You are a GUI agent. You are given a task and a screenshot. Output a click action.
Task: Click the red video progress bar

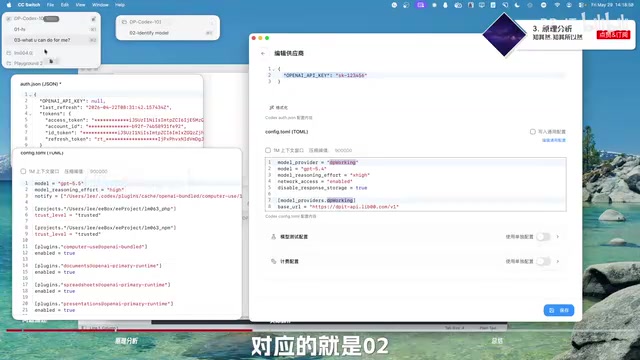tap(129, 330)
